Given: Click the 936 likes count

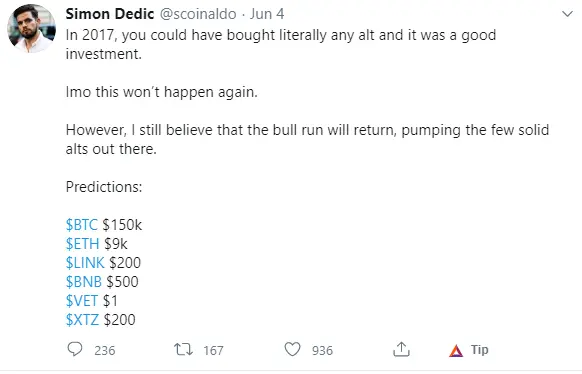Looking at the screenshot, I should click(x=322, y=350).
